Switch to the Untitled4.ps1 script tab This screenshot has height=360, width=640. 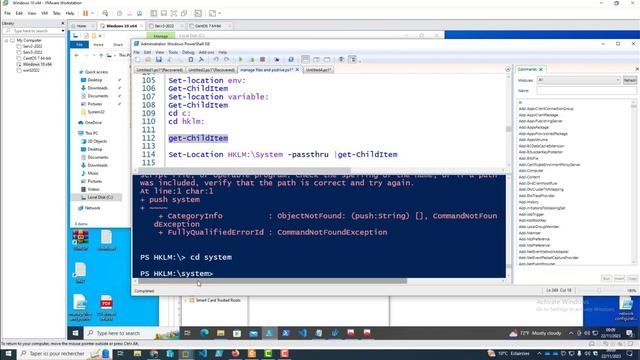point(318,70)
